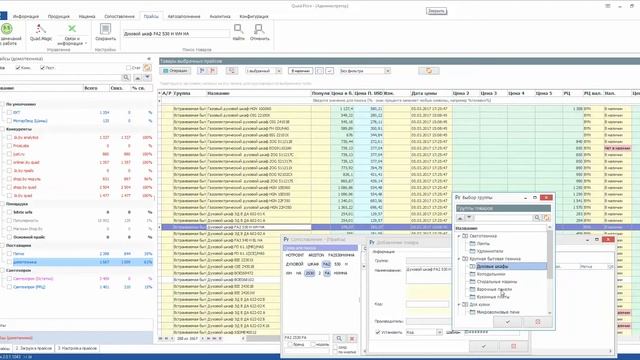Confirm group selection with the checkmark button
640x360 pixels.
(x=507, y=322)
